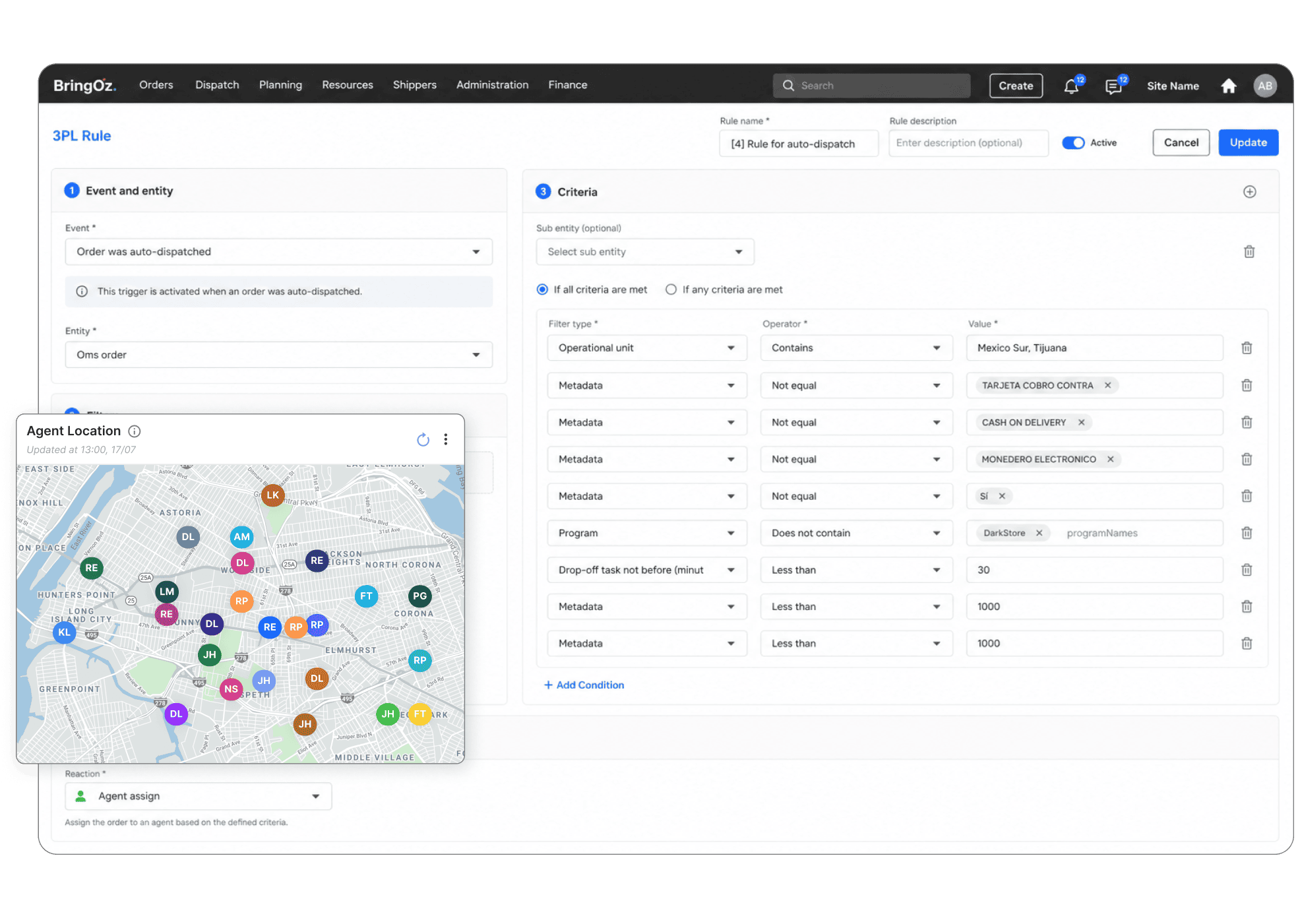This screenshot has height=924, width=1300.
Task: Click the Rule description field
Action: pos(968,143)
